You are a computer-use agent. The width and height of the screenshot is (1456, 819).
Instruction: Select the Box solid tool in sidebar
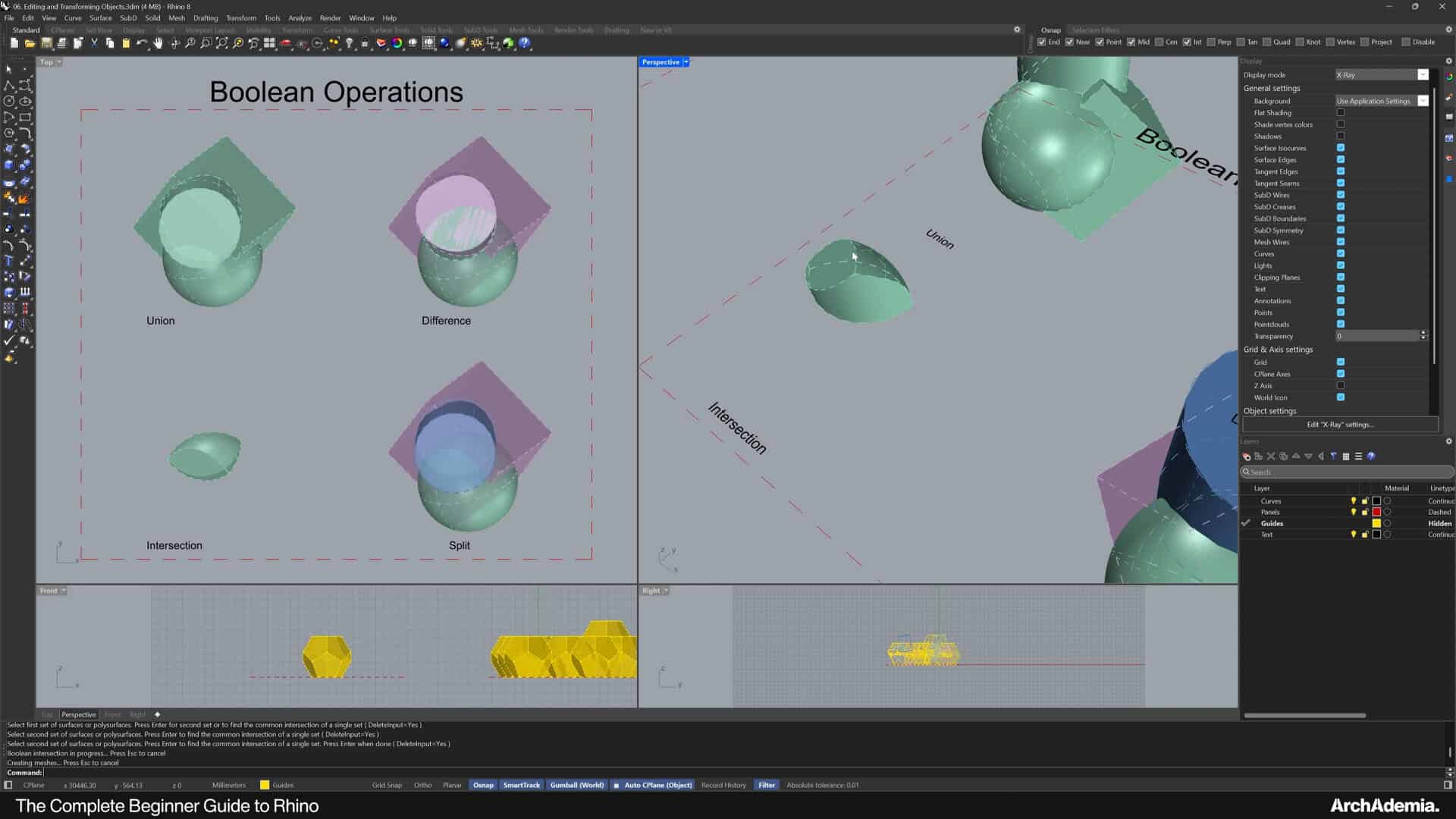tap(9, 165)
